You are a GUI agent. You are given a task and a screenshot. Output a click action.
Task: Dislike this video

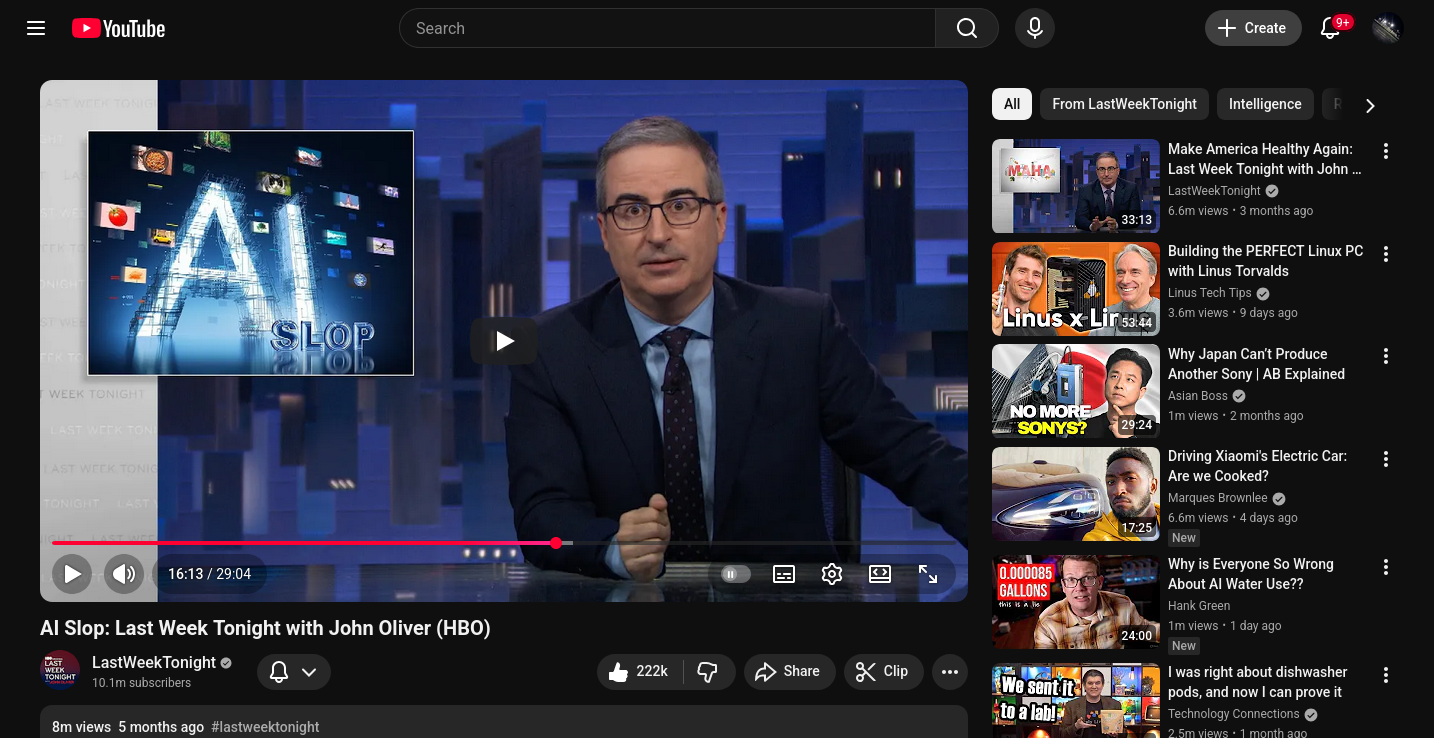pyautogui.click(x=708, y=672)
